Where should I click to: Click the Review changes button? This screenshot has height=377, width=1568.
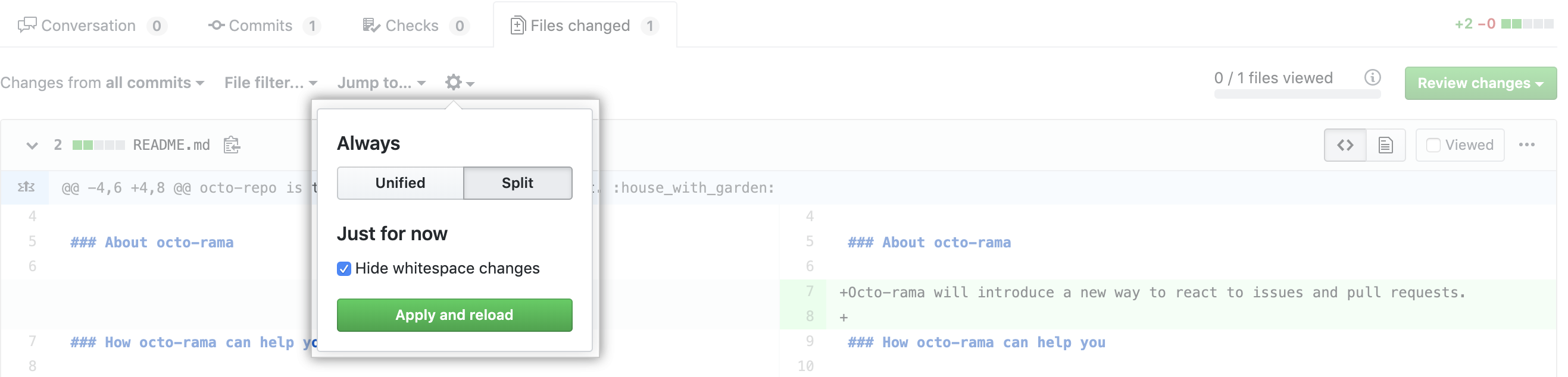point(1479,83)
